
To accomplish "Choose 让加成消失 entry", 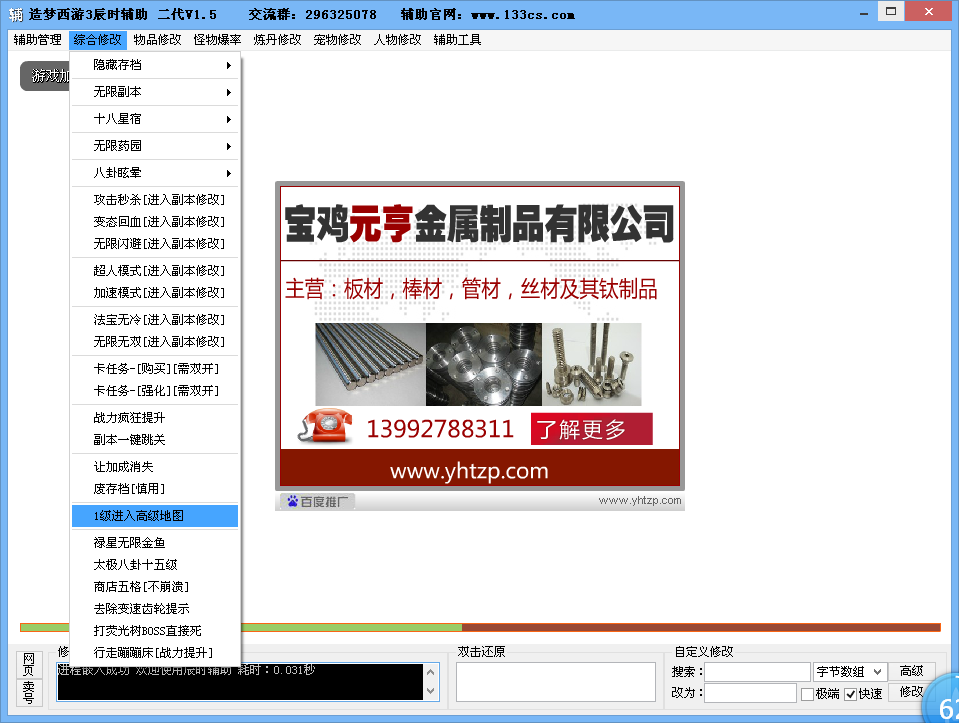I will pyautogui.click(x=155, y=466).
